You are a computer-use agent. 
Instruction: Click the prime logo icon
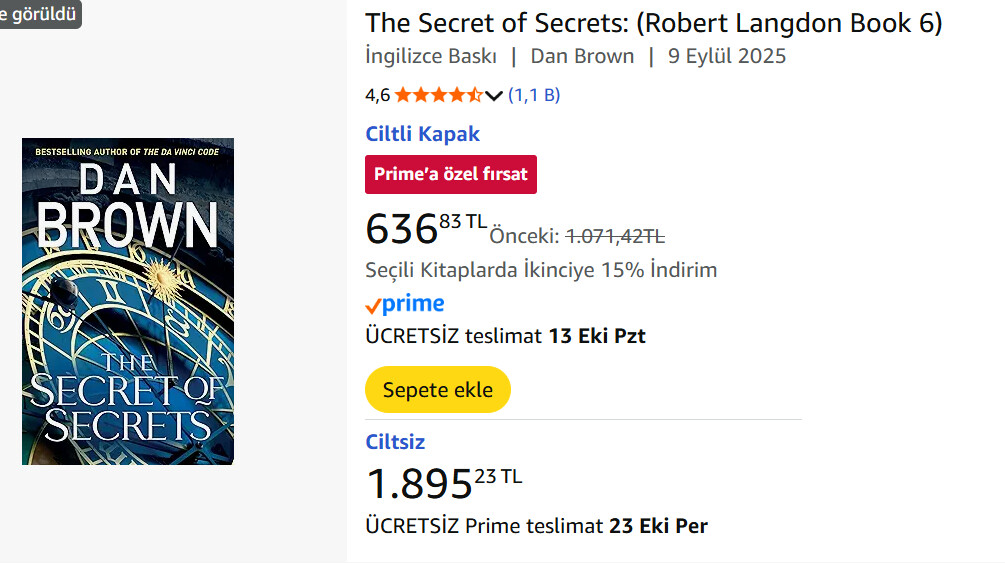(405, 304)
